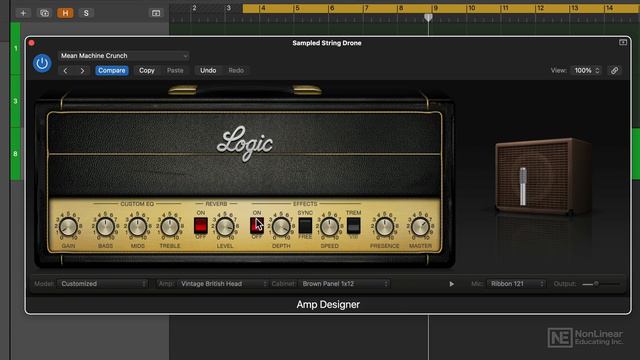Image resolution: width=640 pixels, height=360 pixels.
Task: Click the Redo button
Action: coord(236,71)
